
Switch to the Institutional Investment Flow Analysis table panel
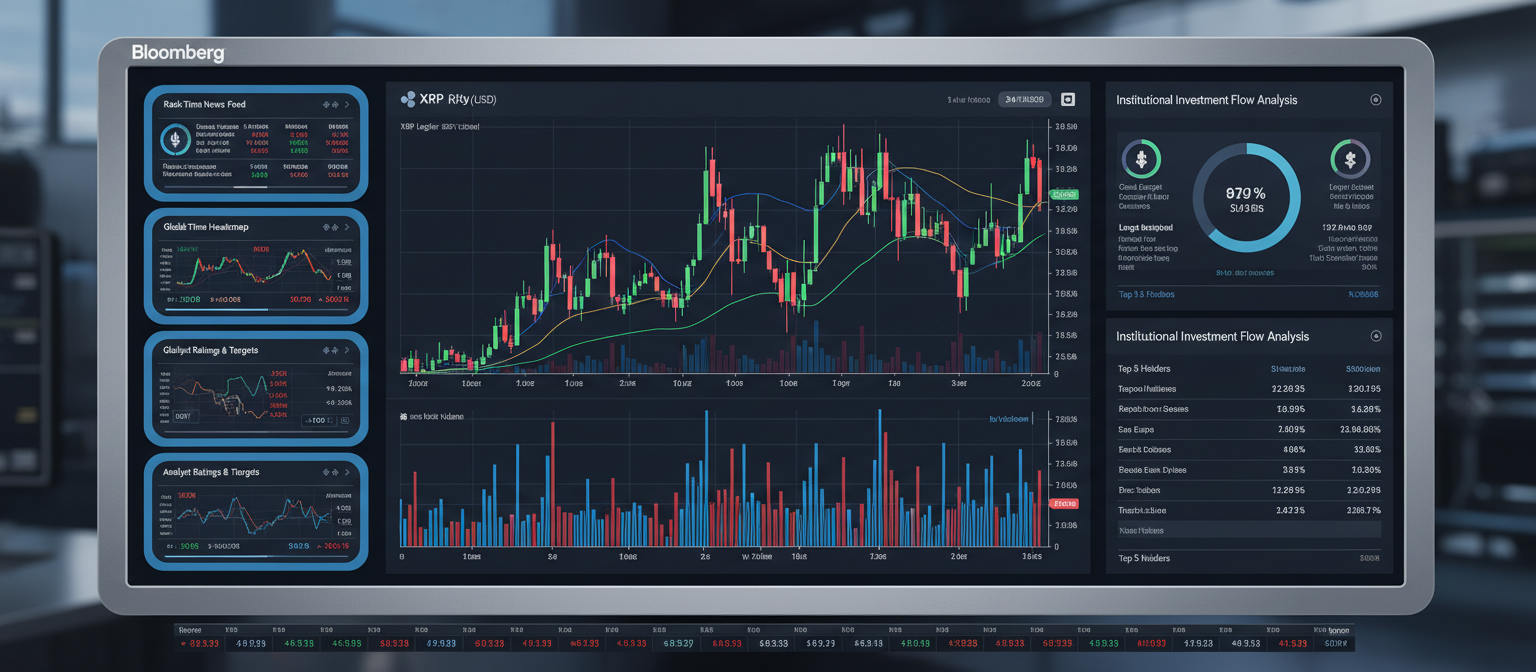coord(1210,336)
